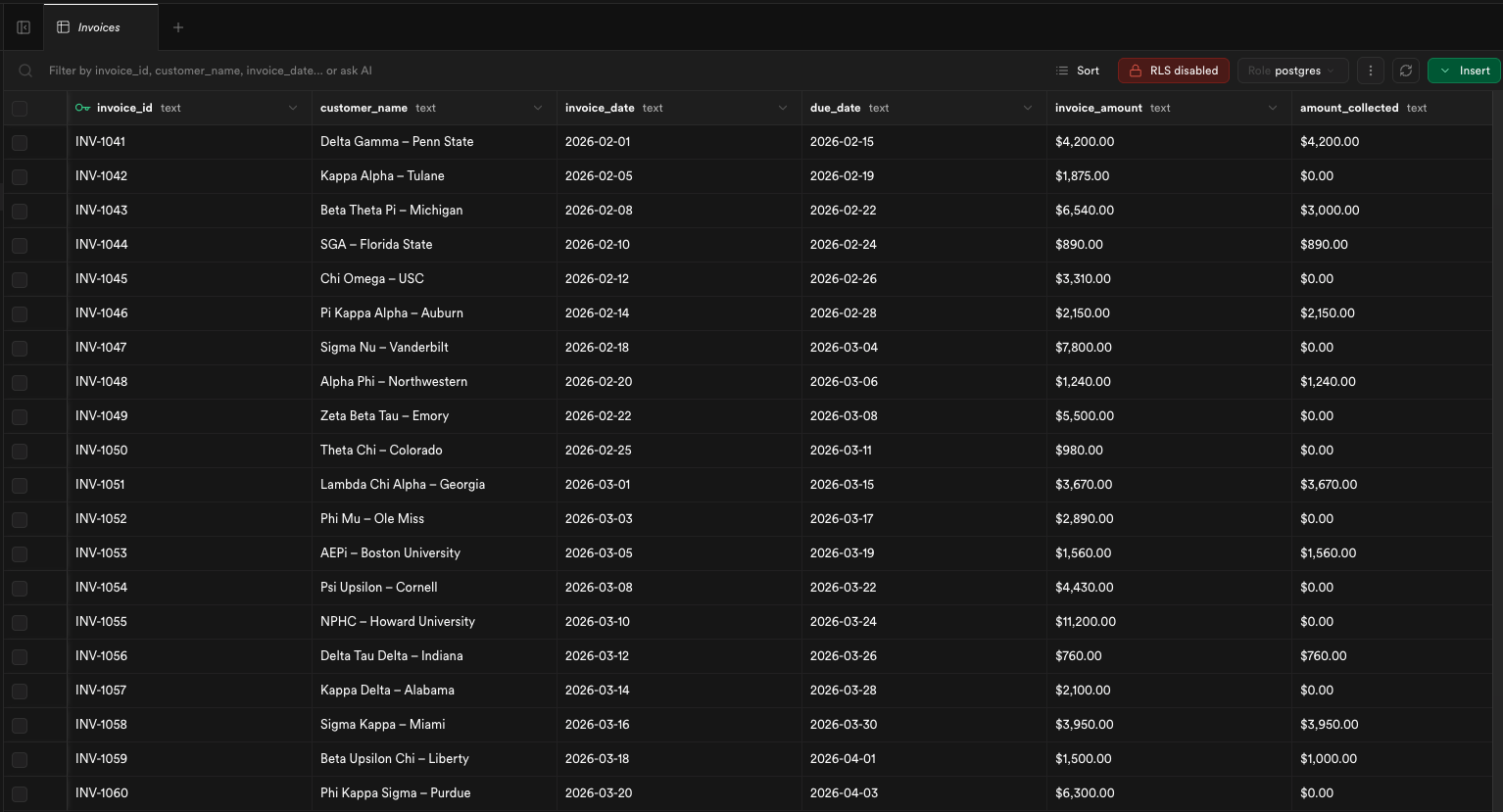Select the checkbox for row INV-1047
The height and width of the screenshot is (812, 1503).
pos(20,348)
